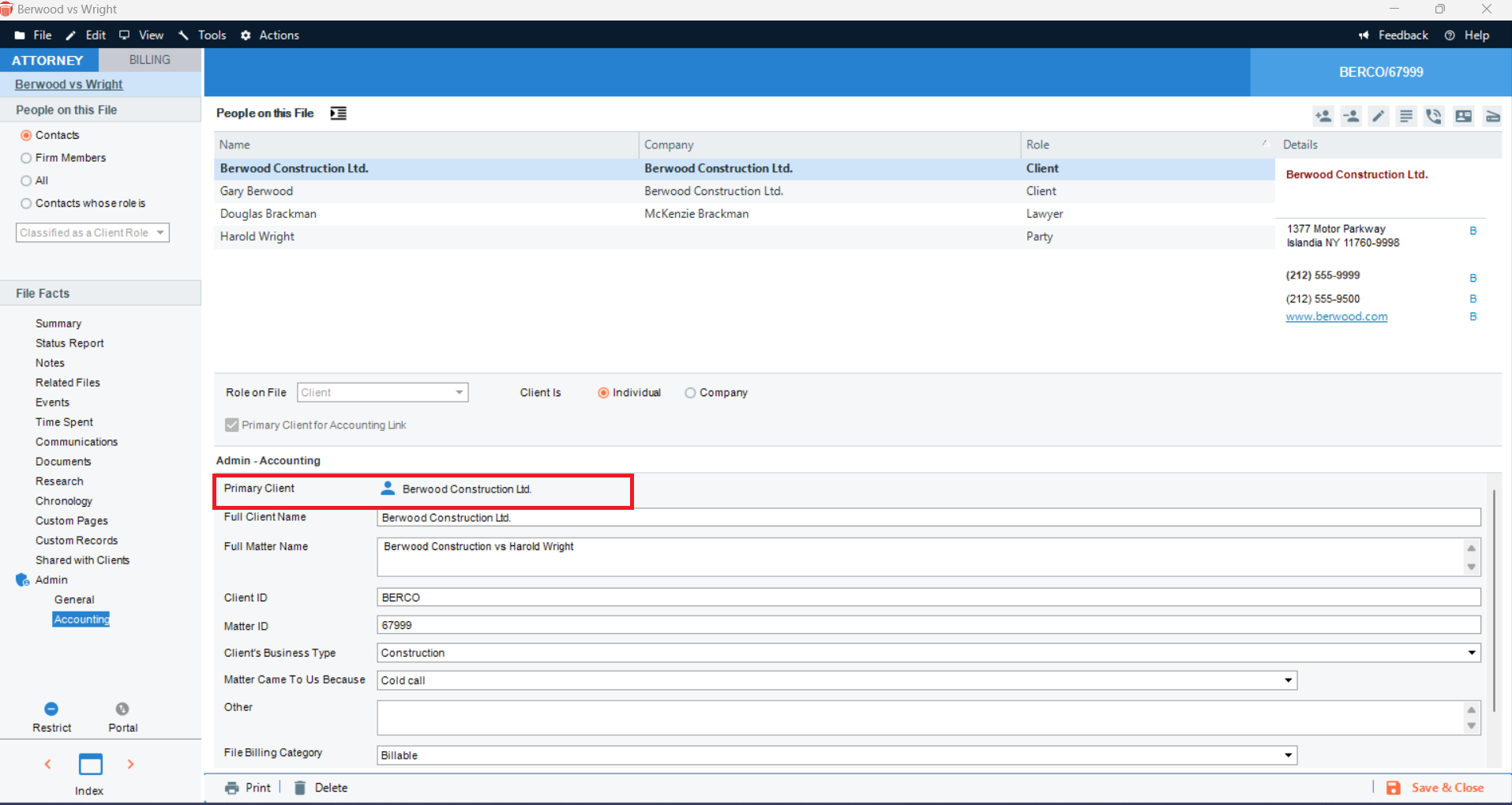Open Time Spent in File Facts
This screenshot has width=1512, height=805.
(64, 422)
